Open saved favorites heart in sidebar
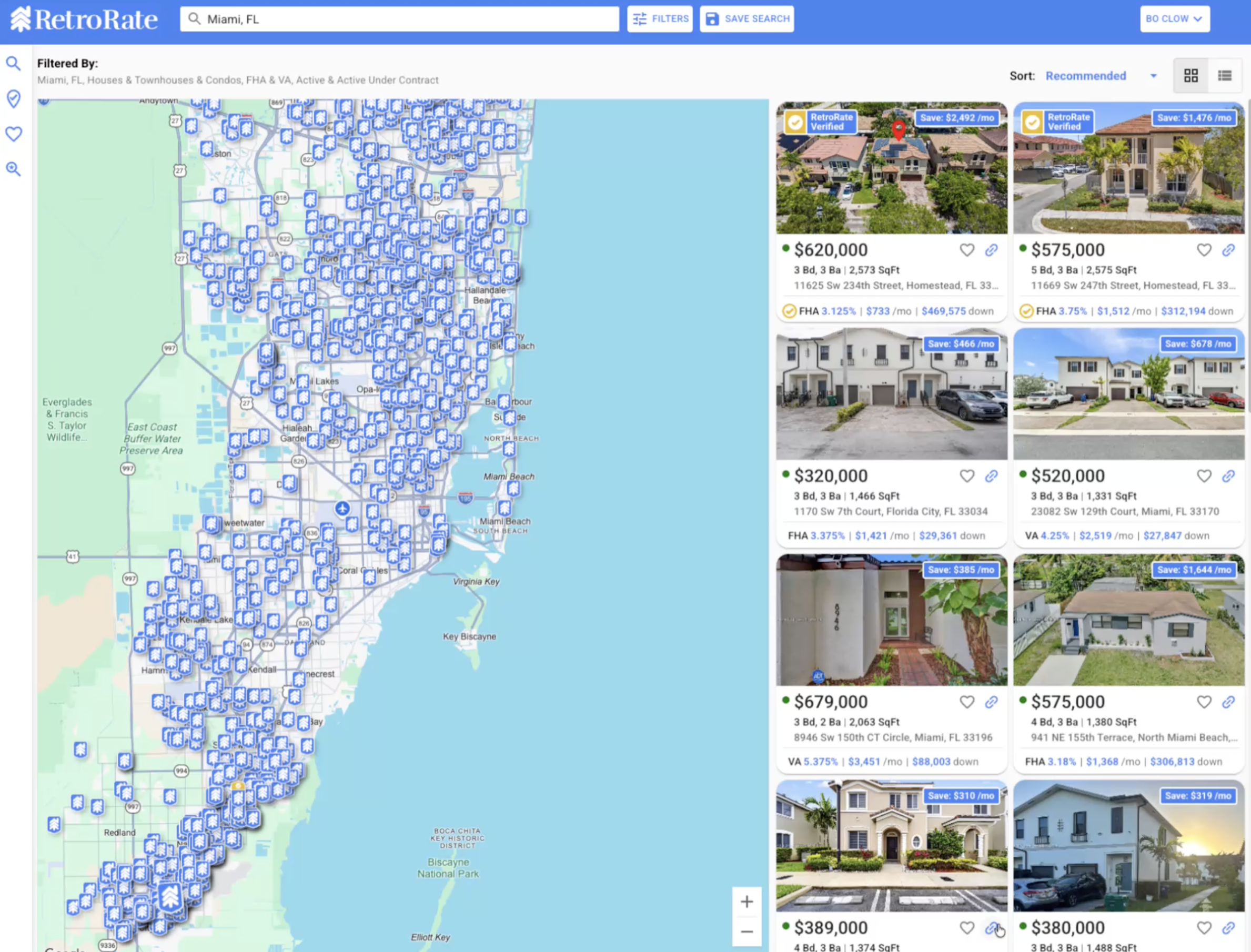 14,134
